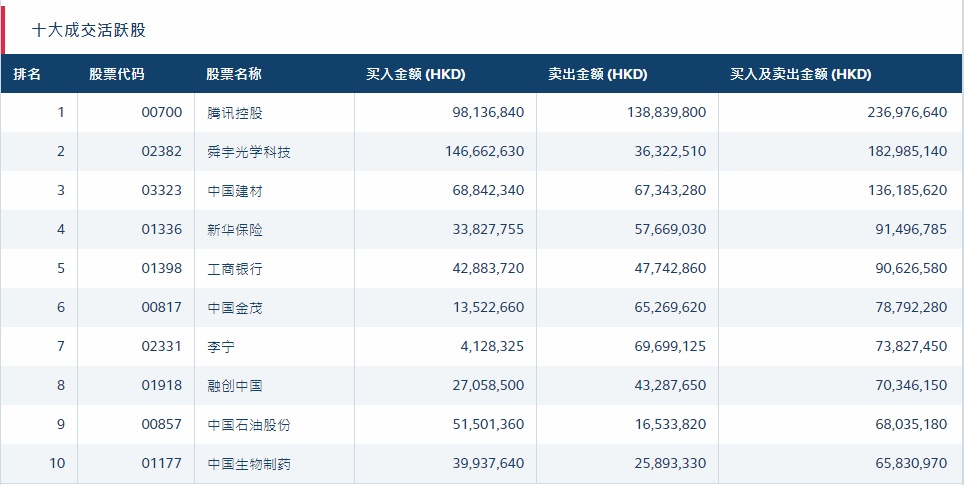Screen dimensions: 964x485
Task: Select stock code 01918
Action: click(162, 385)
